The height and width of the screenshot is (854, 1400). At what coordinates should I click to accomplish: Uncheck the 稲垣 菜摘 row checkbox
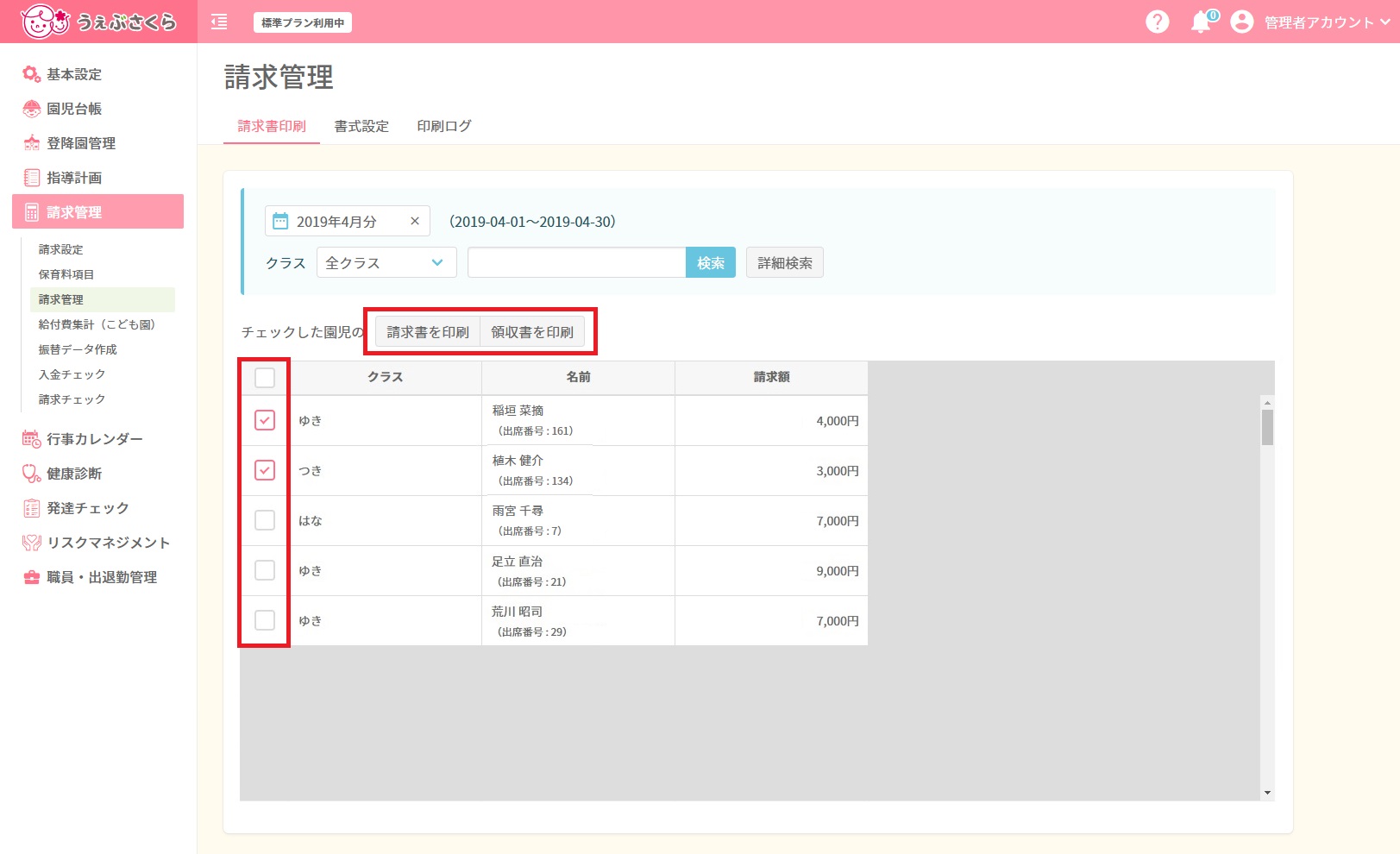tap(265, 420)
